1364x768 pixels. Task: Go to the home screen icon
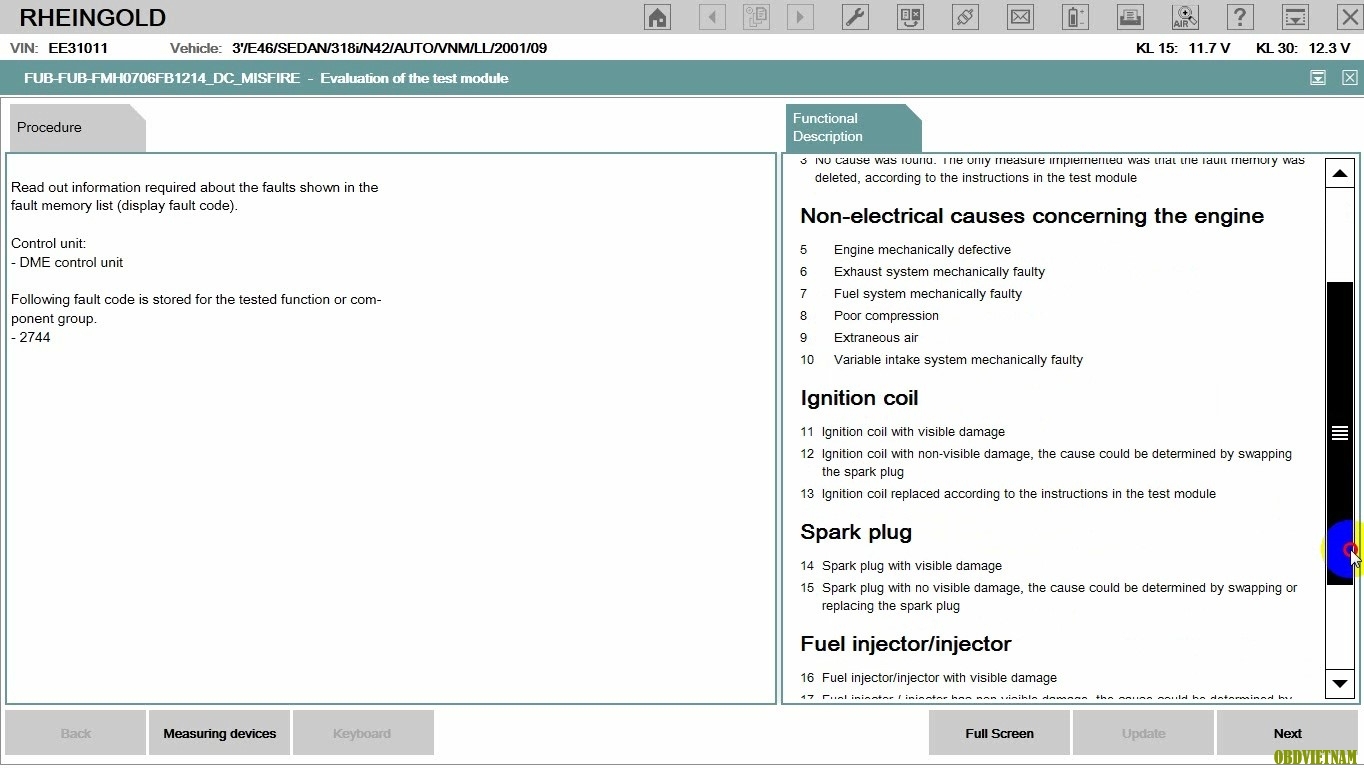click(x=657, y=17)
